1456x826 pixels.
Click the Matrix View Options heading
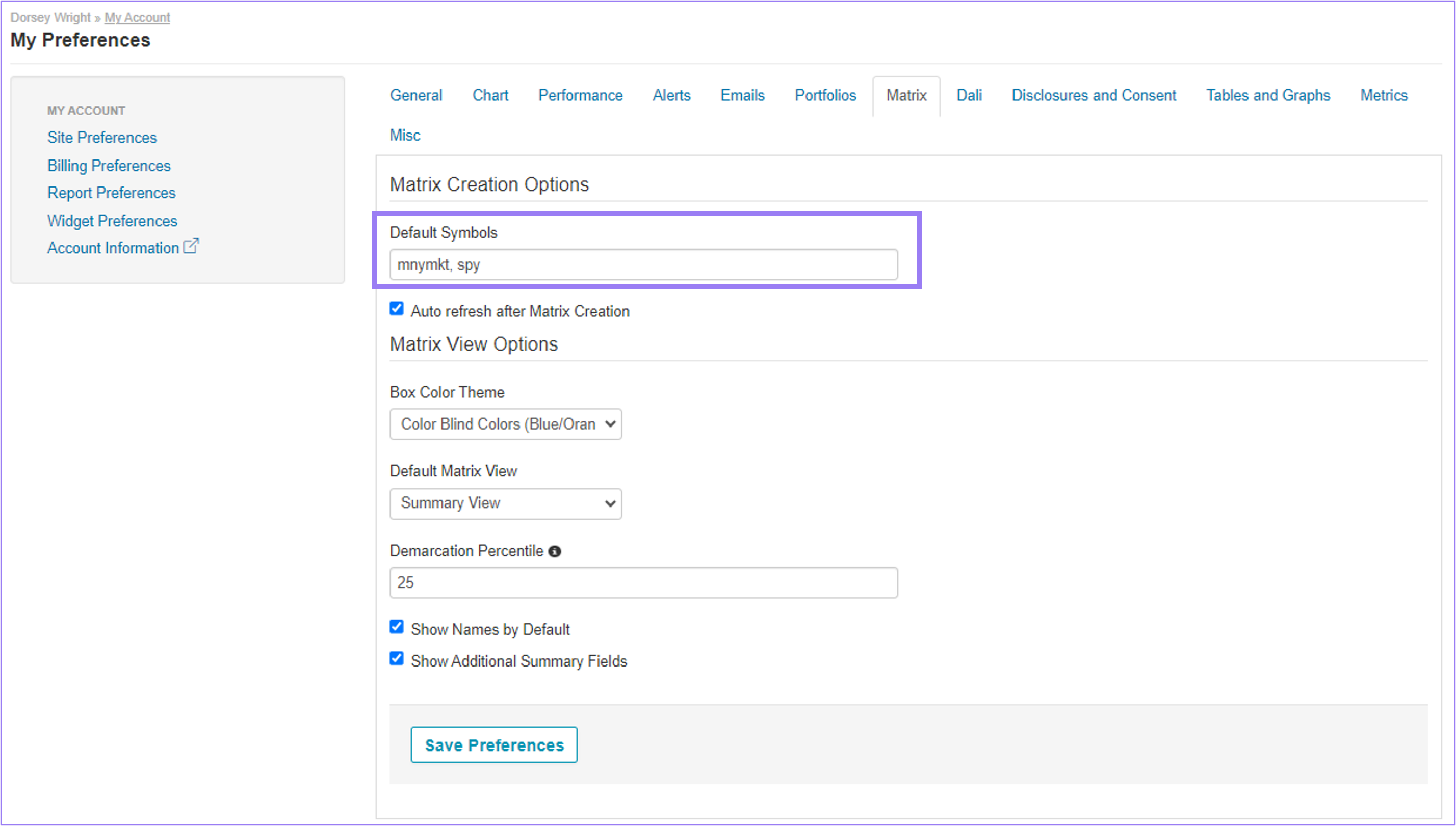[x=474, y=344]
